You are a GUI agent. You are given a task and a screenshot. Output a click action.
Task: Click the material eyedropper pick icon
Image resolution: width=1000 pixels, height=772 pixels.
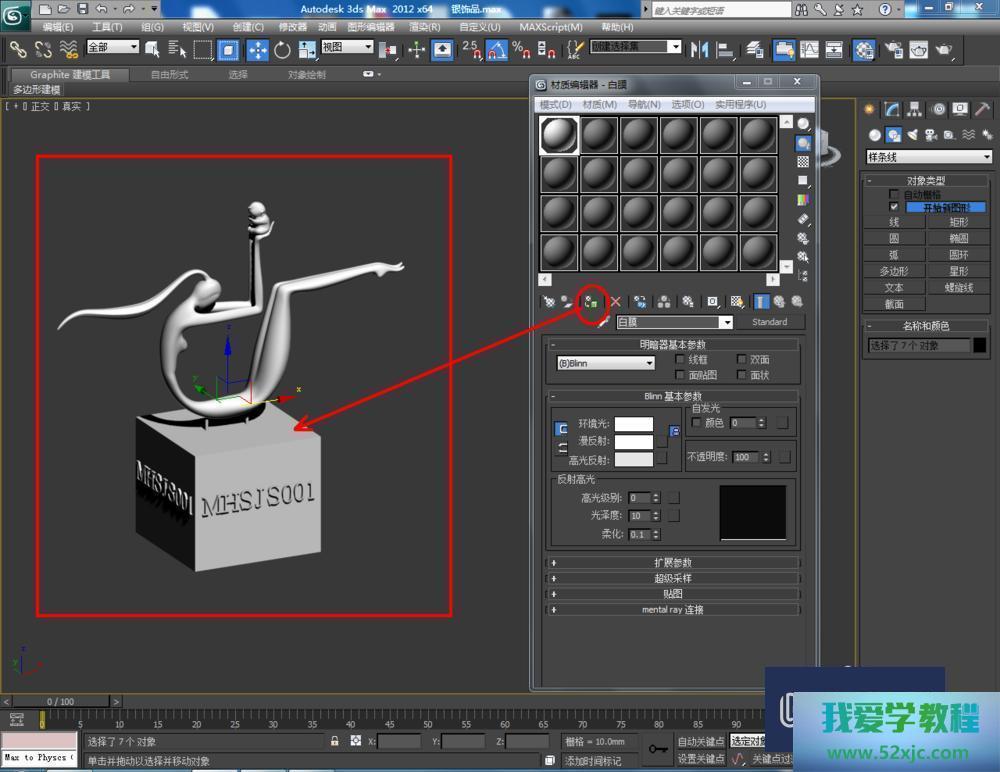point(602,322)
